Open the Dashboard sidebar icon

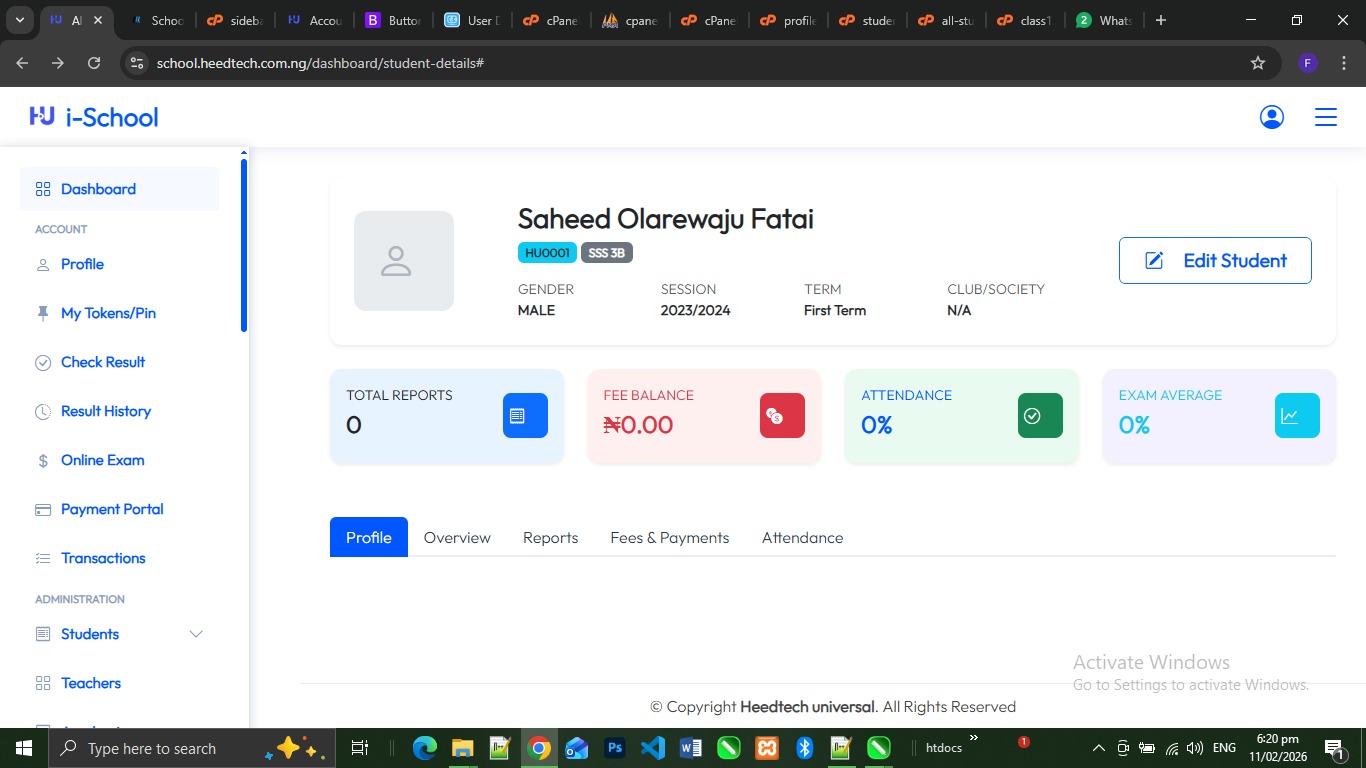click(x=42, y=189)
